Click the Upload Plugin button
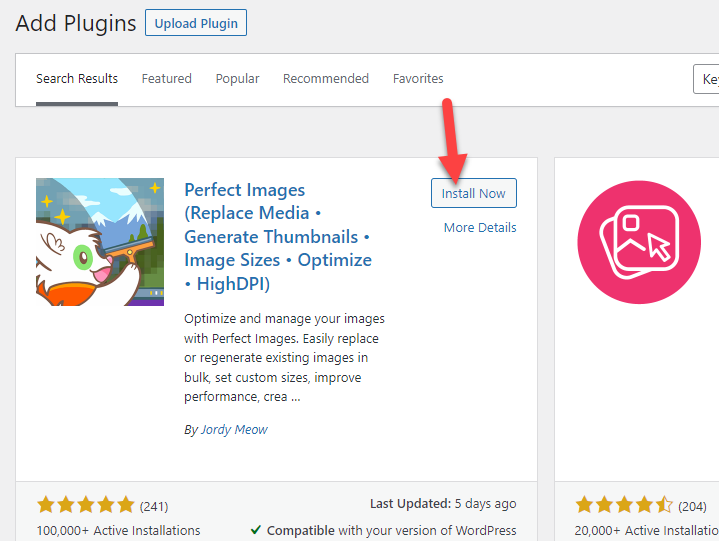 (x=196, y=23)
